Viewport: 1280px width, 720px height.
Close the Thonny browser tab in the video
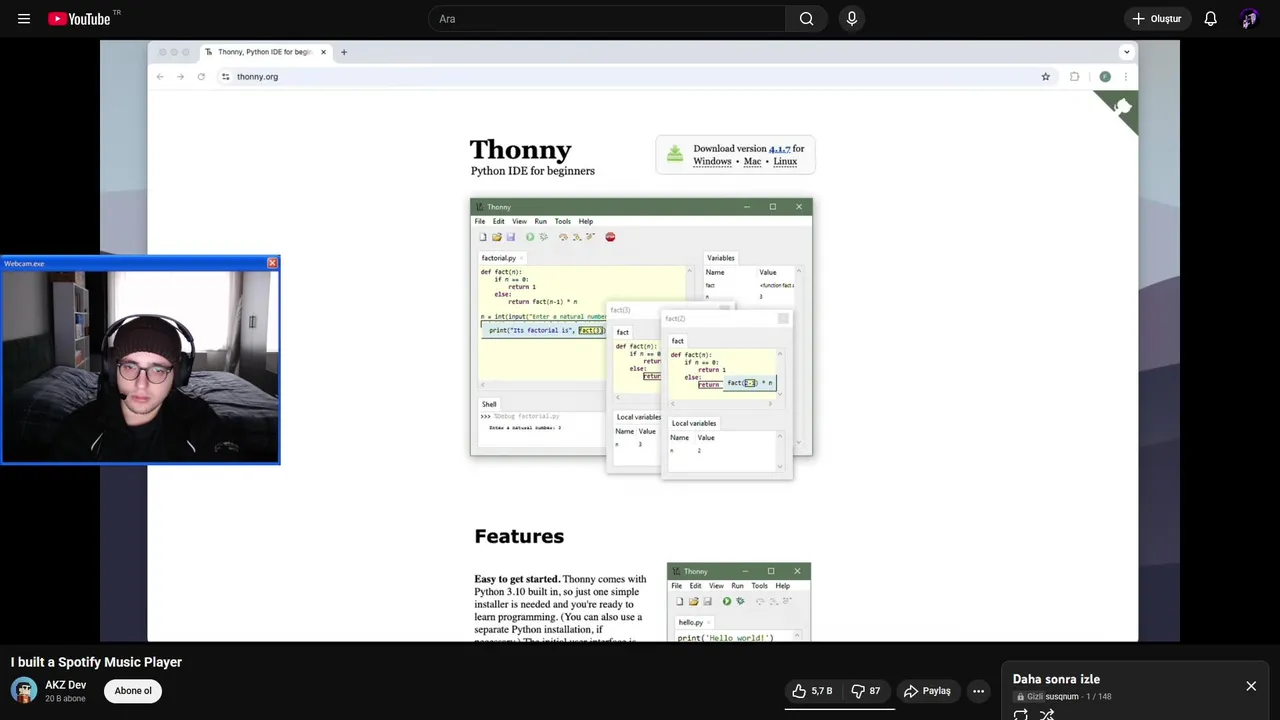pos(323,52)
